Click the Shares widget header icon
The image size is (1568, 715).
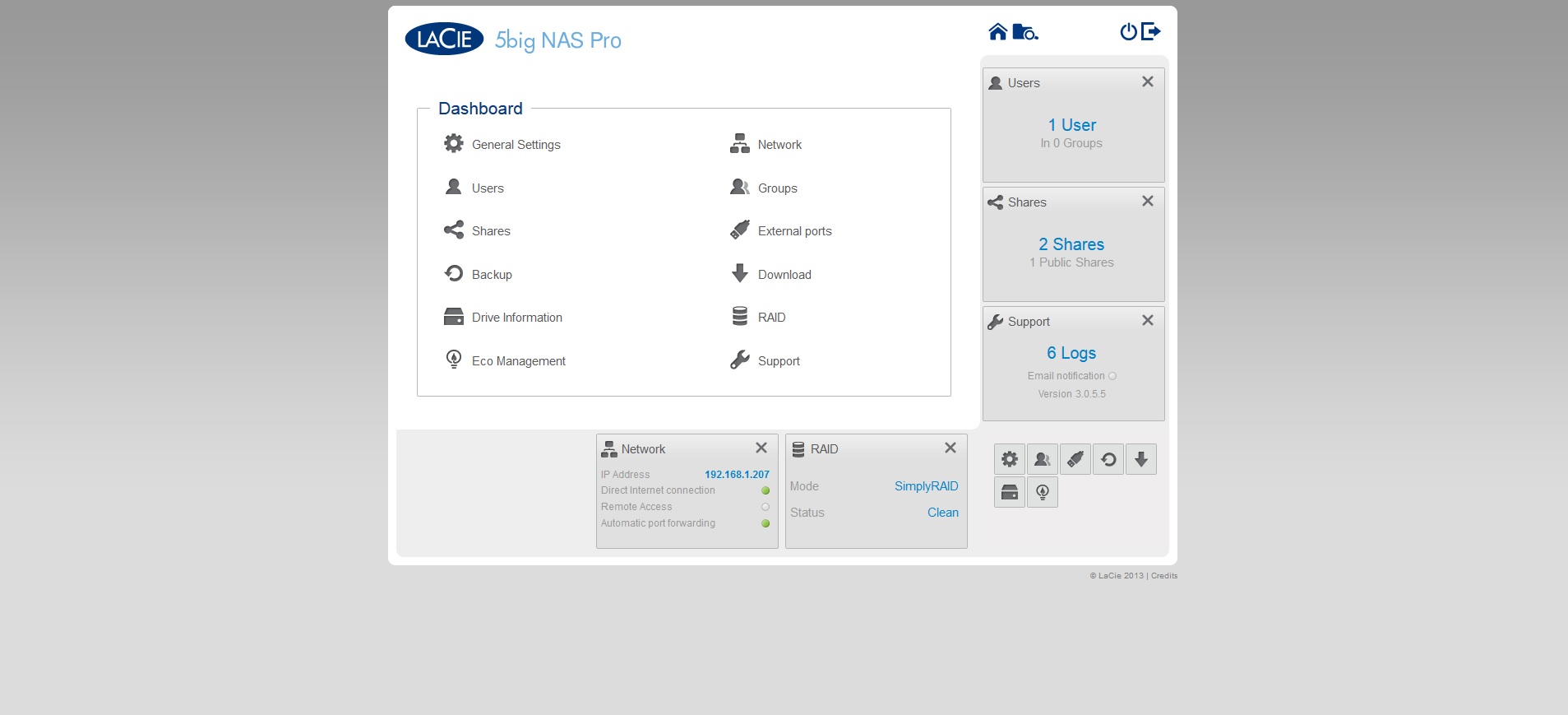tap(996, 202)
